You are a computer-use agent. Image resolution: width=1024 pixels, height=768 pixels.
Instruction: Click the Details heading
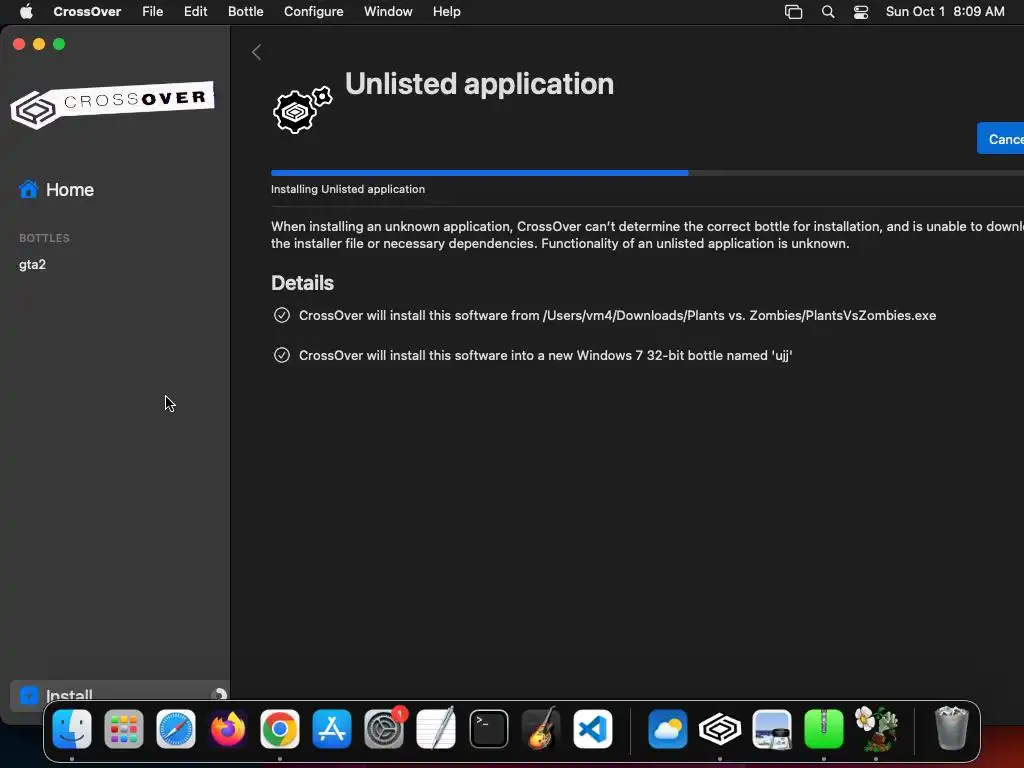302,283
